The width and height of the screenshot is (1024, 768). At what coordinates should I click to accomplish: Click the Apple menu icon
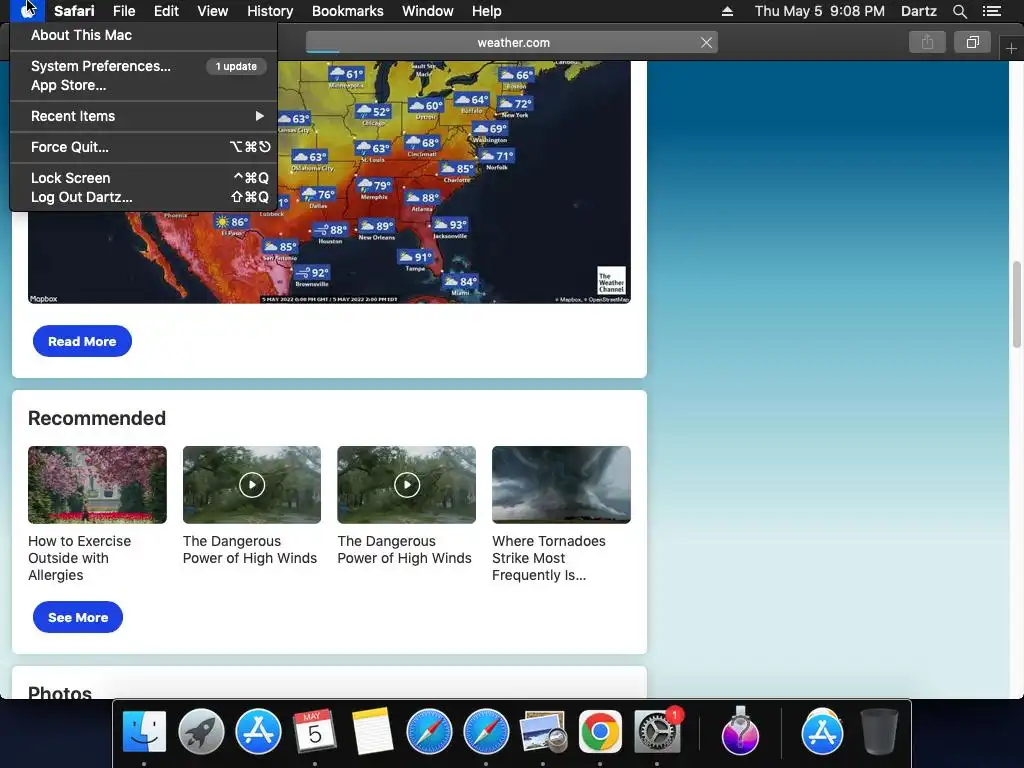point(27,11)
